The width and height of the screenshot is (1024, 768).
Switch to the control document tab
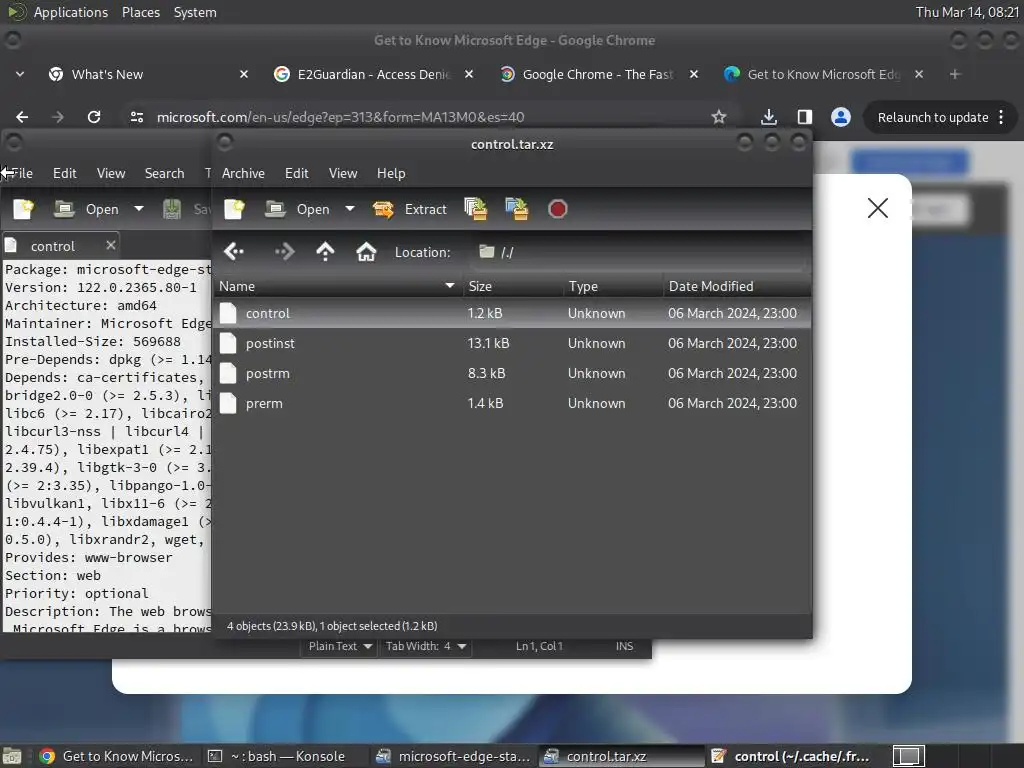pos(52,246)
